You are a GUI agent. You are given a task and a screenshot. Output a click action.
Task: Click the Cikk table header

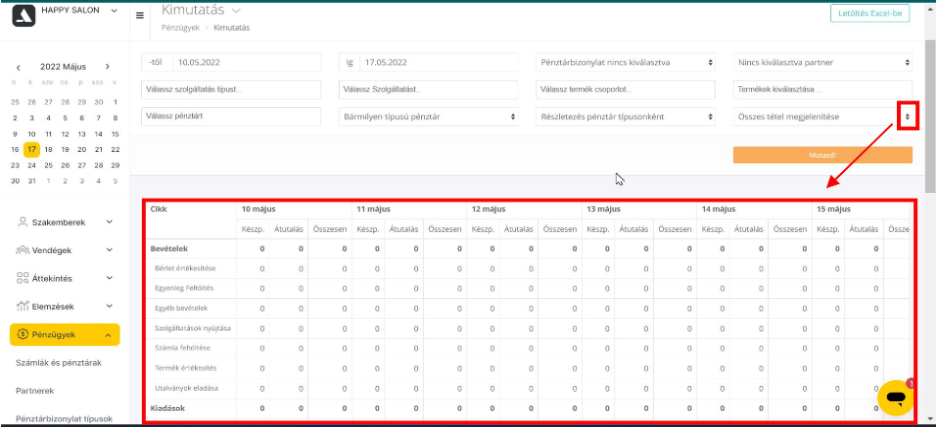pos(159,210)
